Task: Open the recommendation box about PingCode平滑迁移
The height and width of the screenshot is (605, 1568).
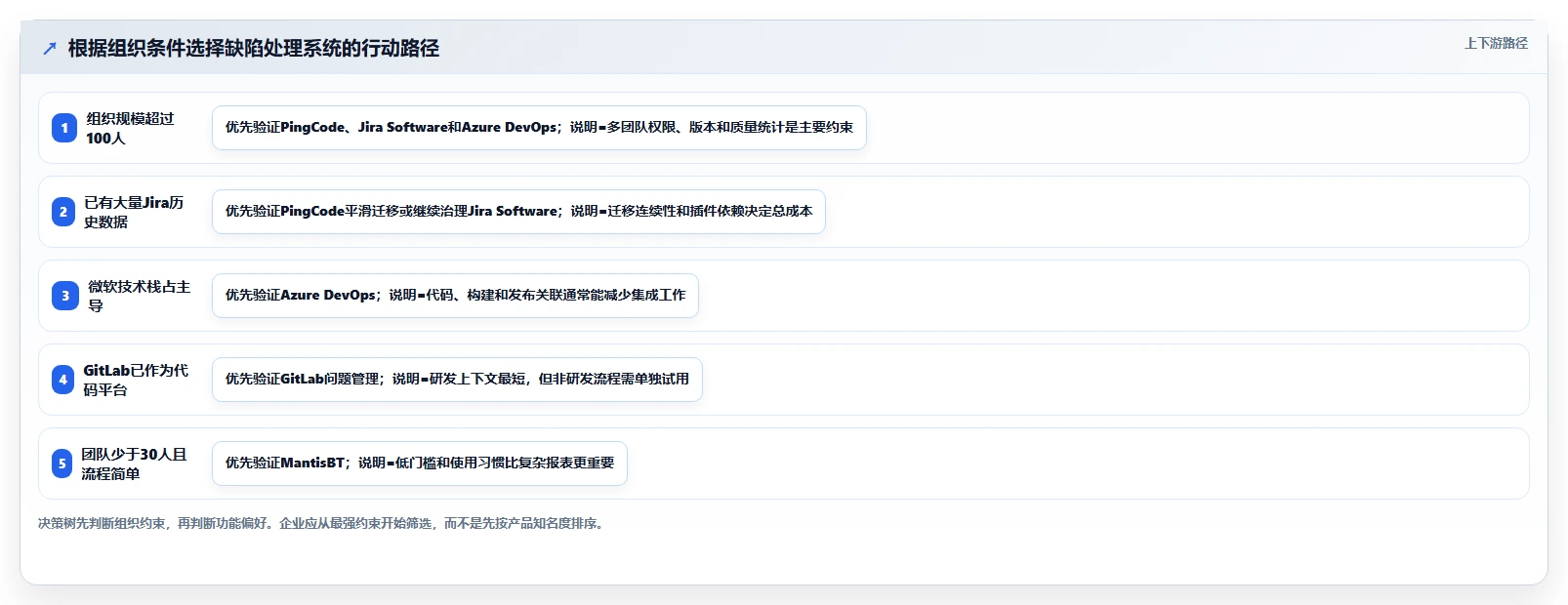Action: pos(518,212)
